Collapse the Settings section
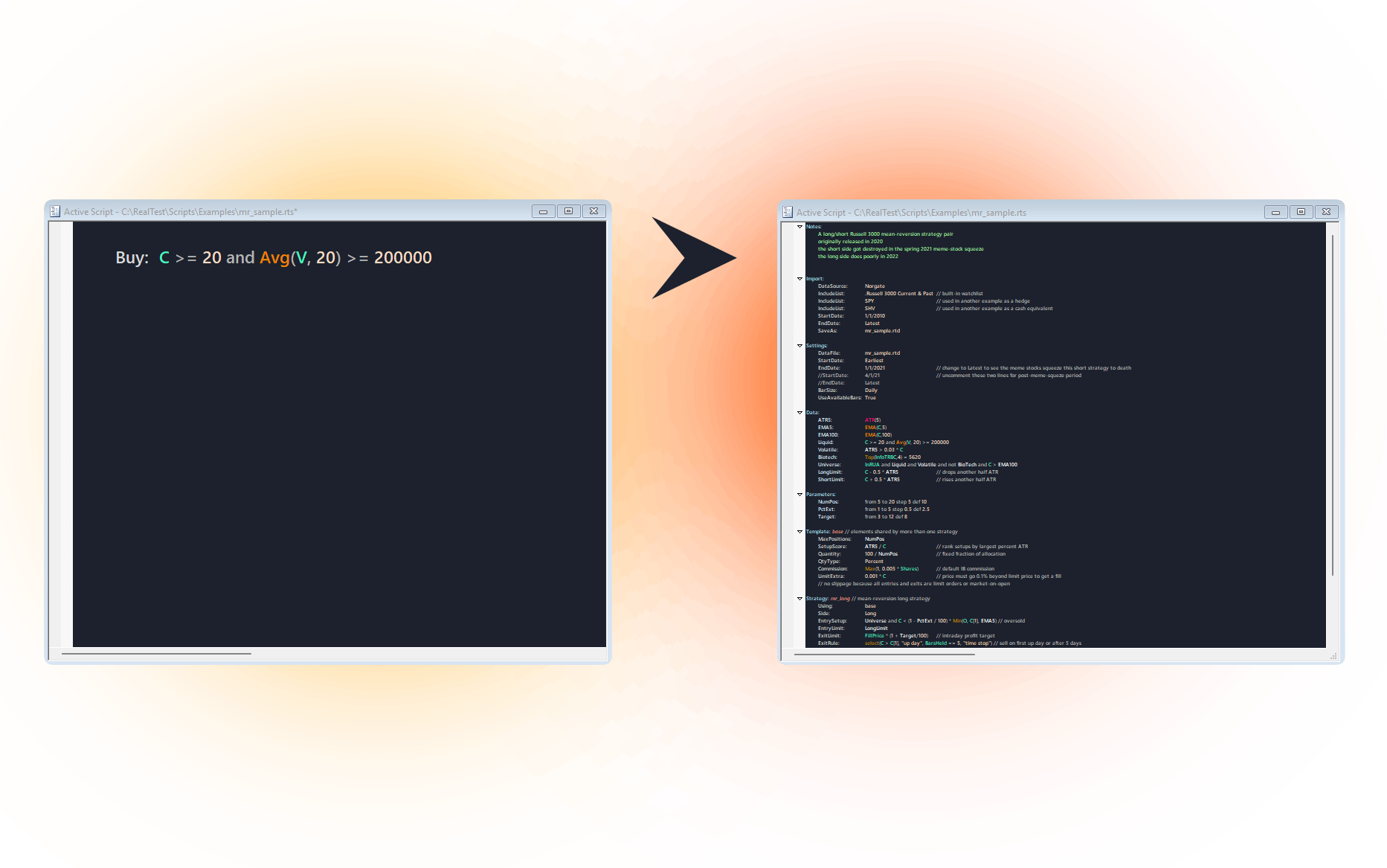Viewport: 1387px width, 868px height. pos(800,346)
